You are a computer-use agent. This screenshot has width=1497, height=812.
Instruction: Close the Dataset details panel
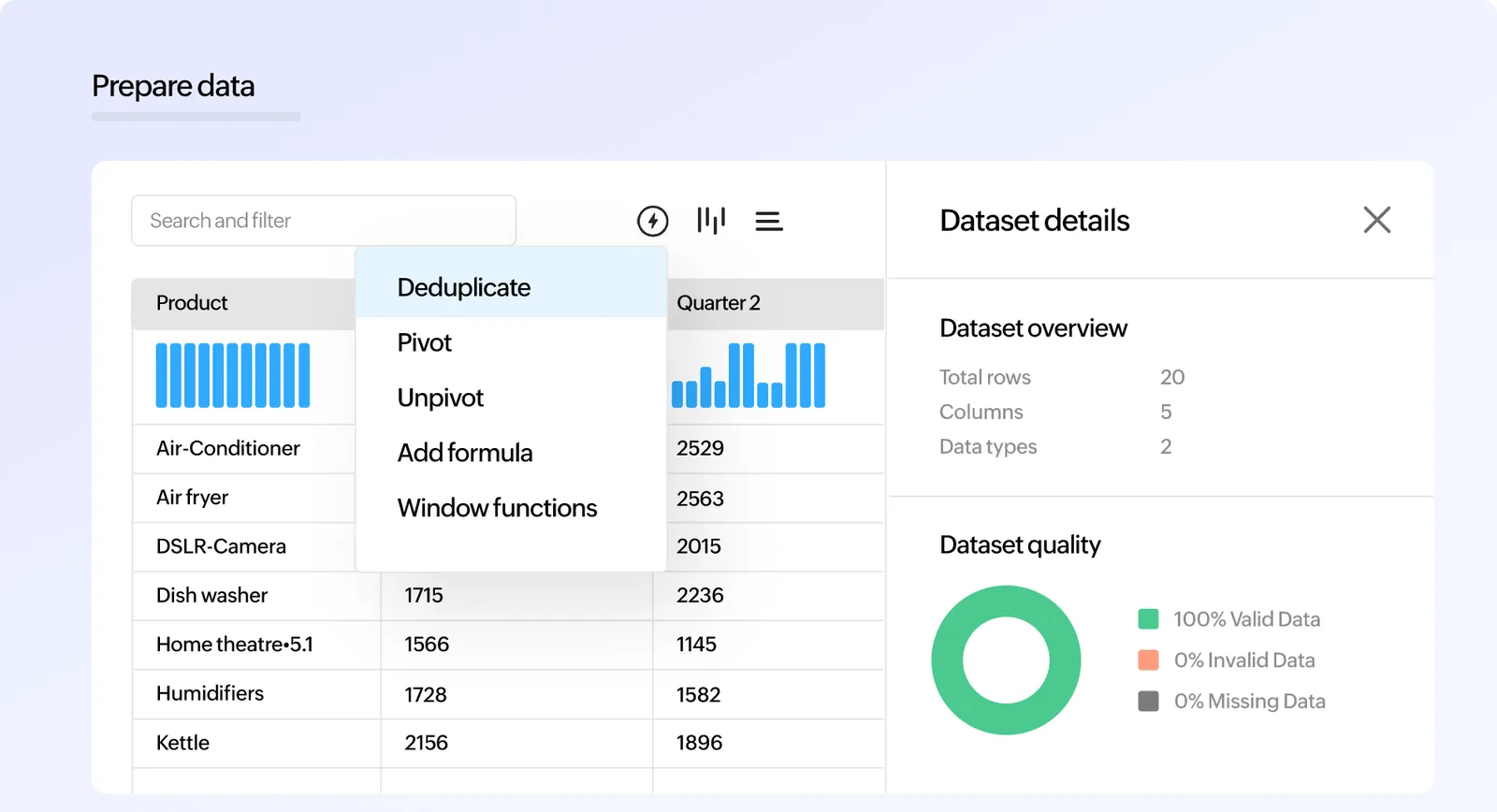(x=1376, y=220)
